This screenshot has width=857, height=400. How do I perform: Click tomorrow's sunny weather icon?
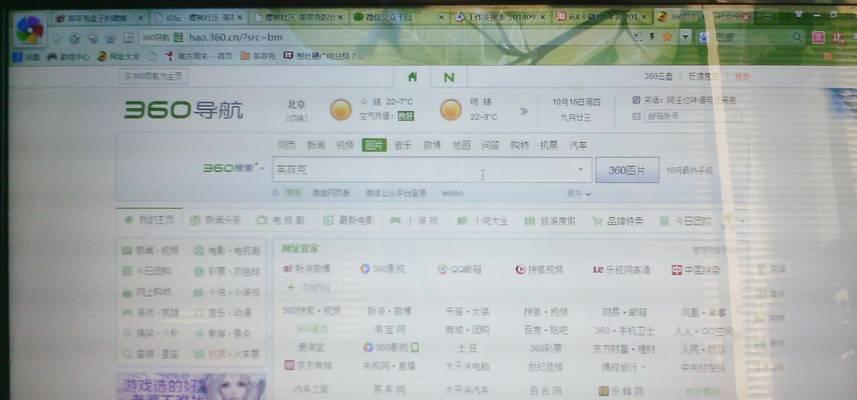451,110
